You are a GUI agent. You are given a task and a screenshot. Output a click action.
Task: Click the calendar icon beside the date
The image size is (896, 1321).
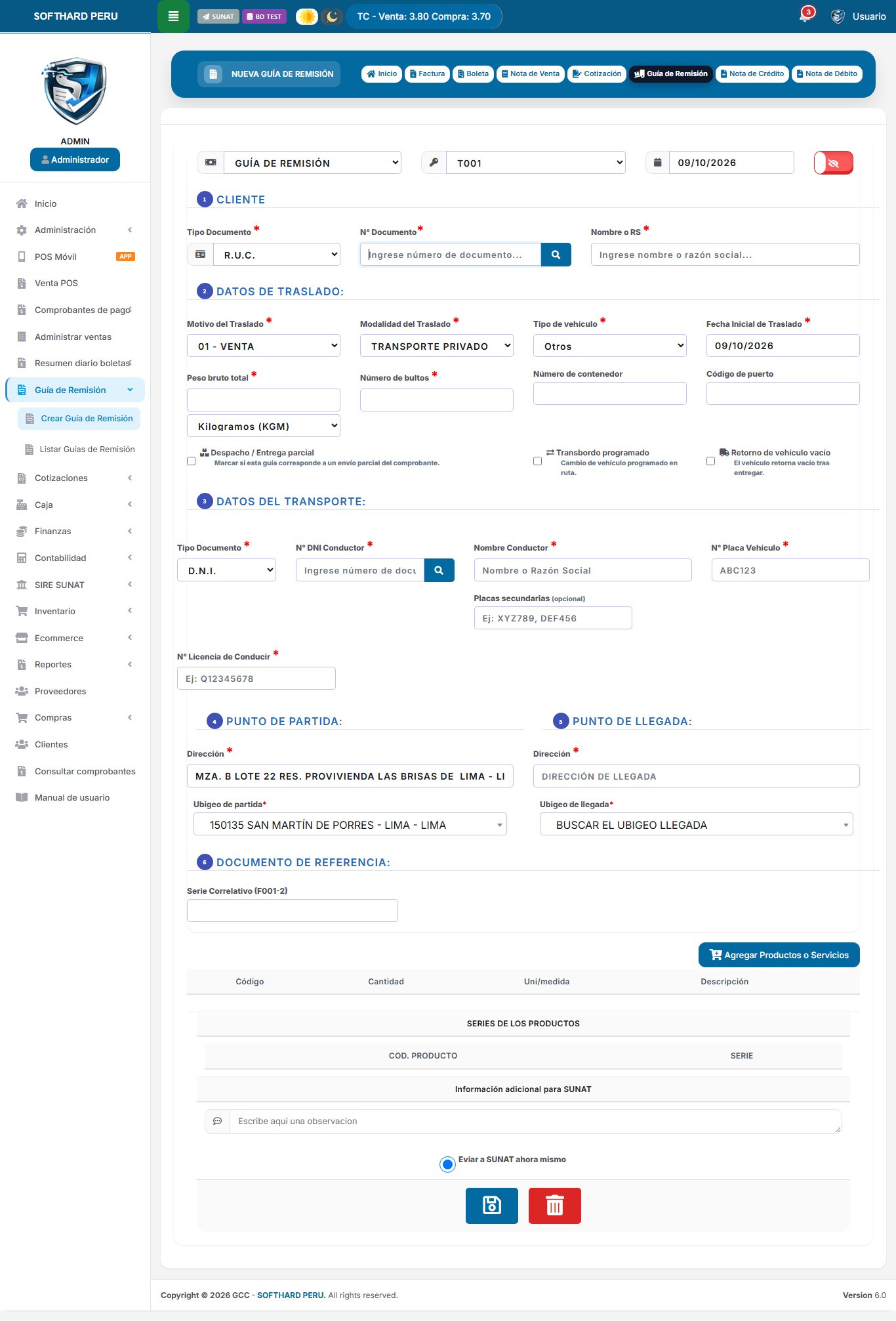658,163
